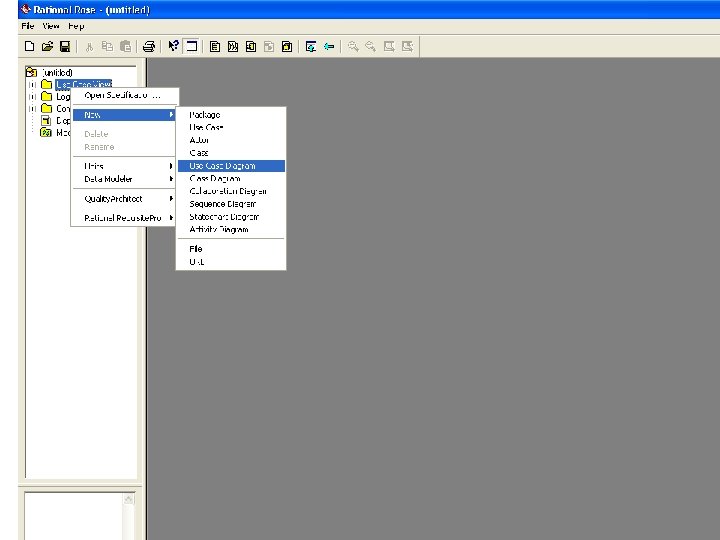The image size is (720, 540).
Task: Click the Fit In Window toolbar icon
Action: (389, 46)
